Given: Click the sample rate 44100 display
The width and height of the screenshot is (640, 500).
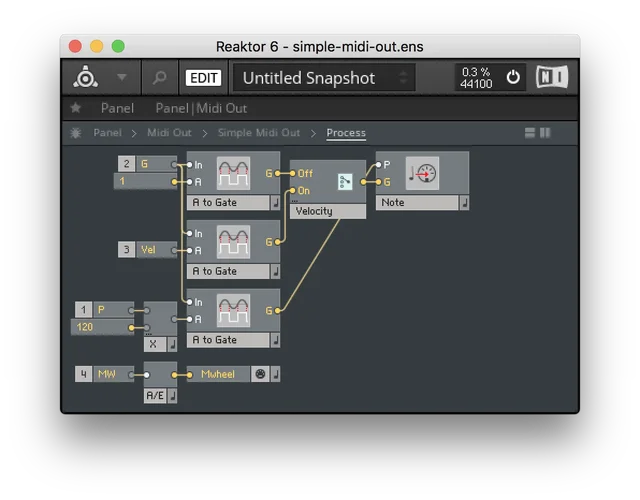Looking at the screenshot, I should point(476,84).
